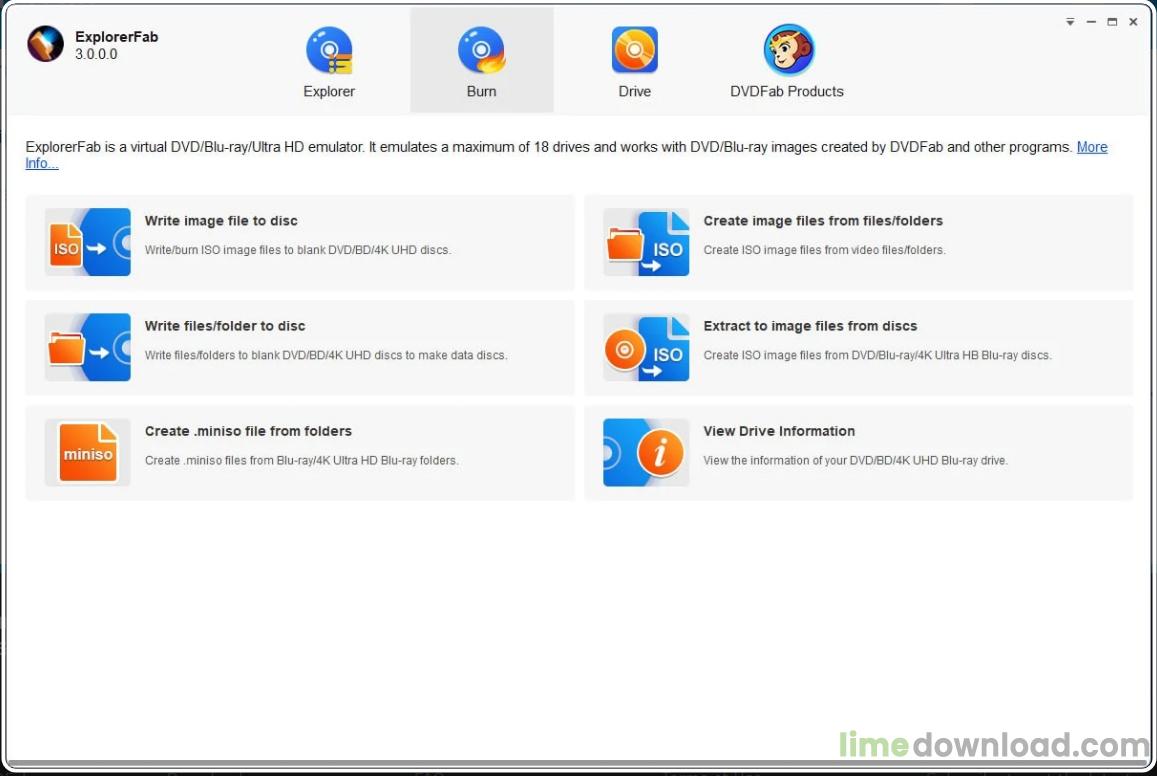Click the Write files/folder to disc icon
The height and width of the screenshot is (776, 1157).
[x=88, y=347]
